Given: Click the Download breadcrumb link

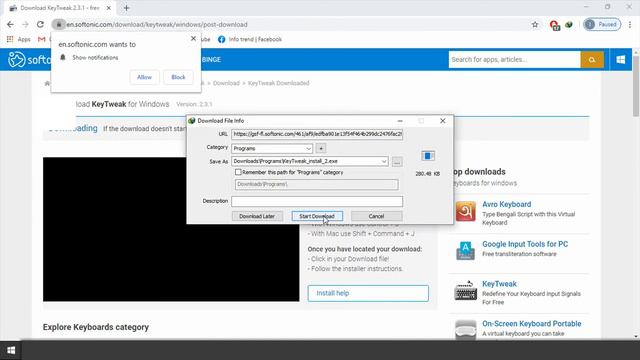Looking at the screenshot, I should tap(226, 83).
